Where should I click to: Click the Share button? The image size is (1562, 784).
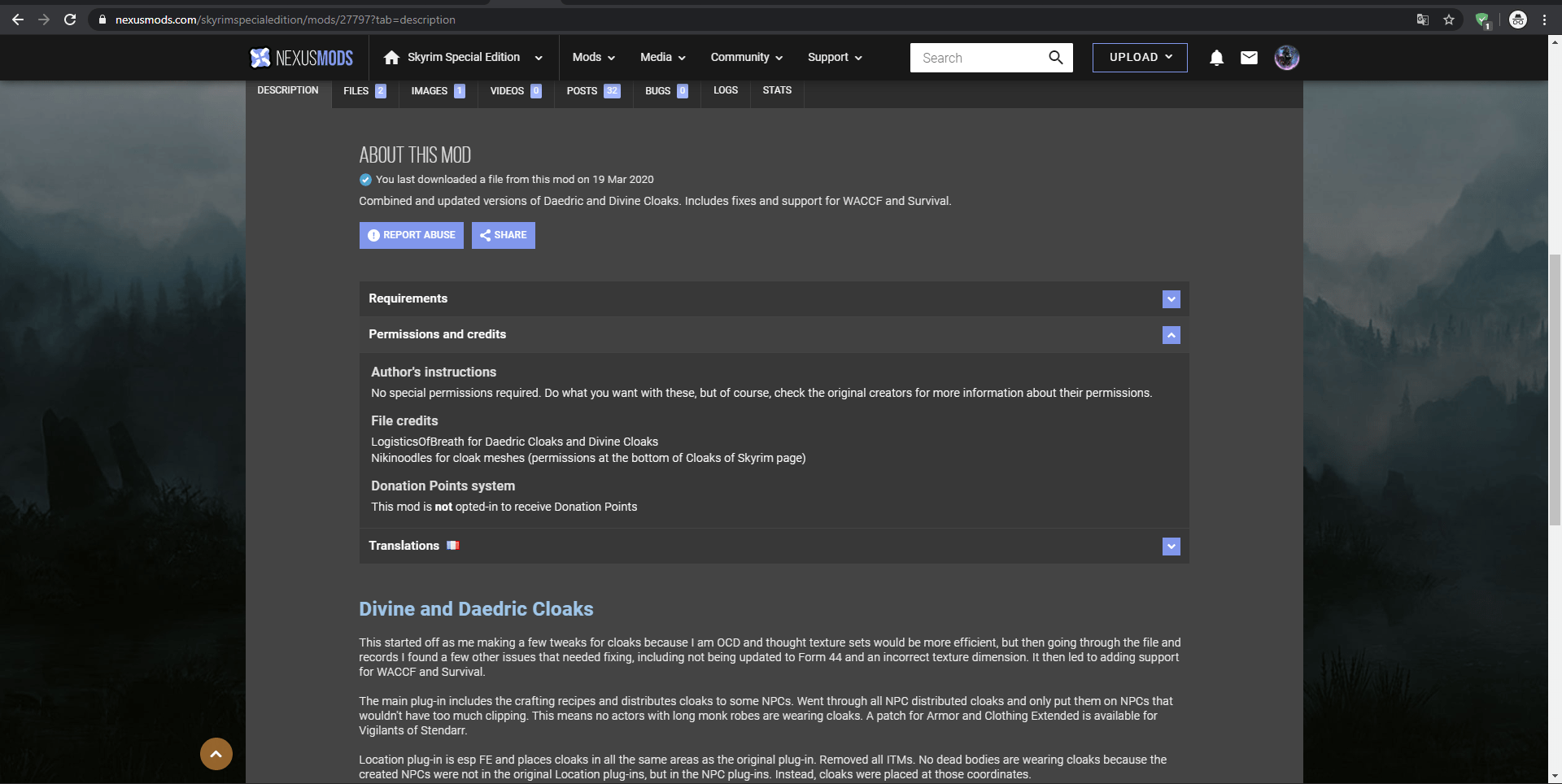[x=504, y=235]
